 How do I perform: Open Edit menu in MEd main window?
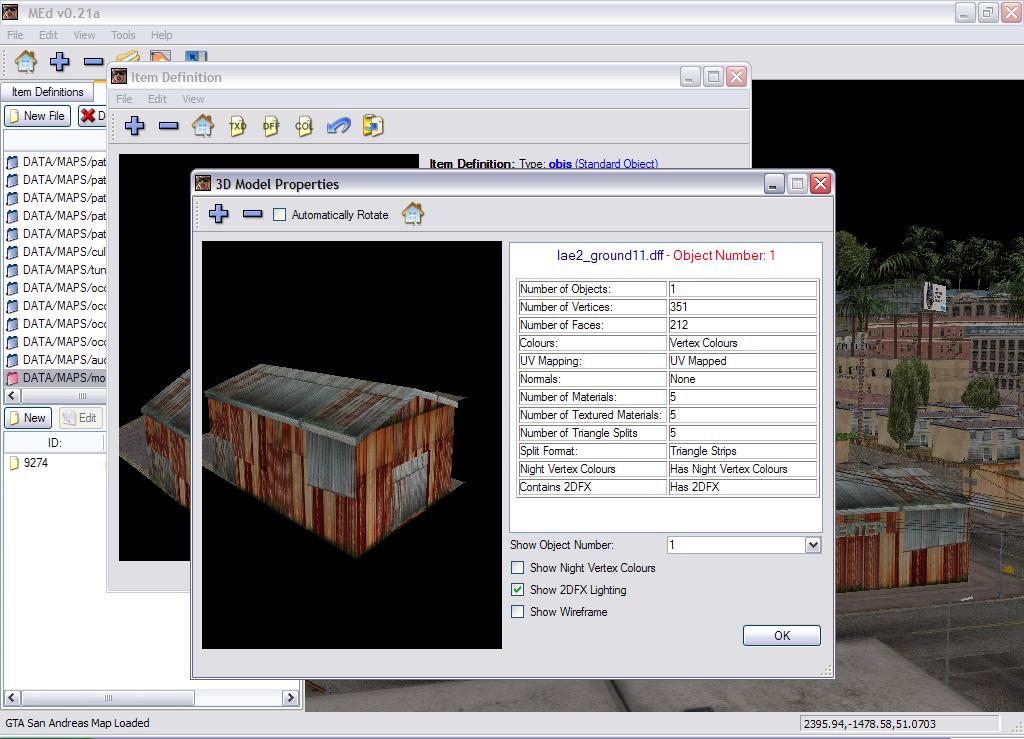(x=48, y=35)
